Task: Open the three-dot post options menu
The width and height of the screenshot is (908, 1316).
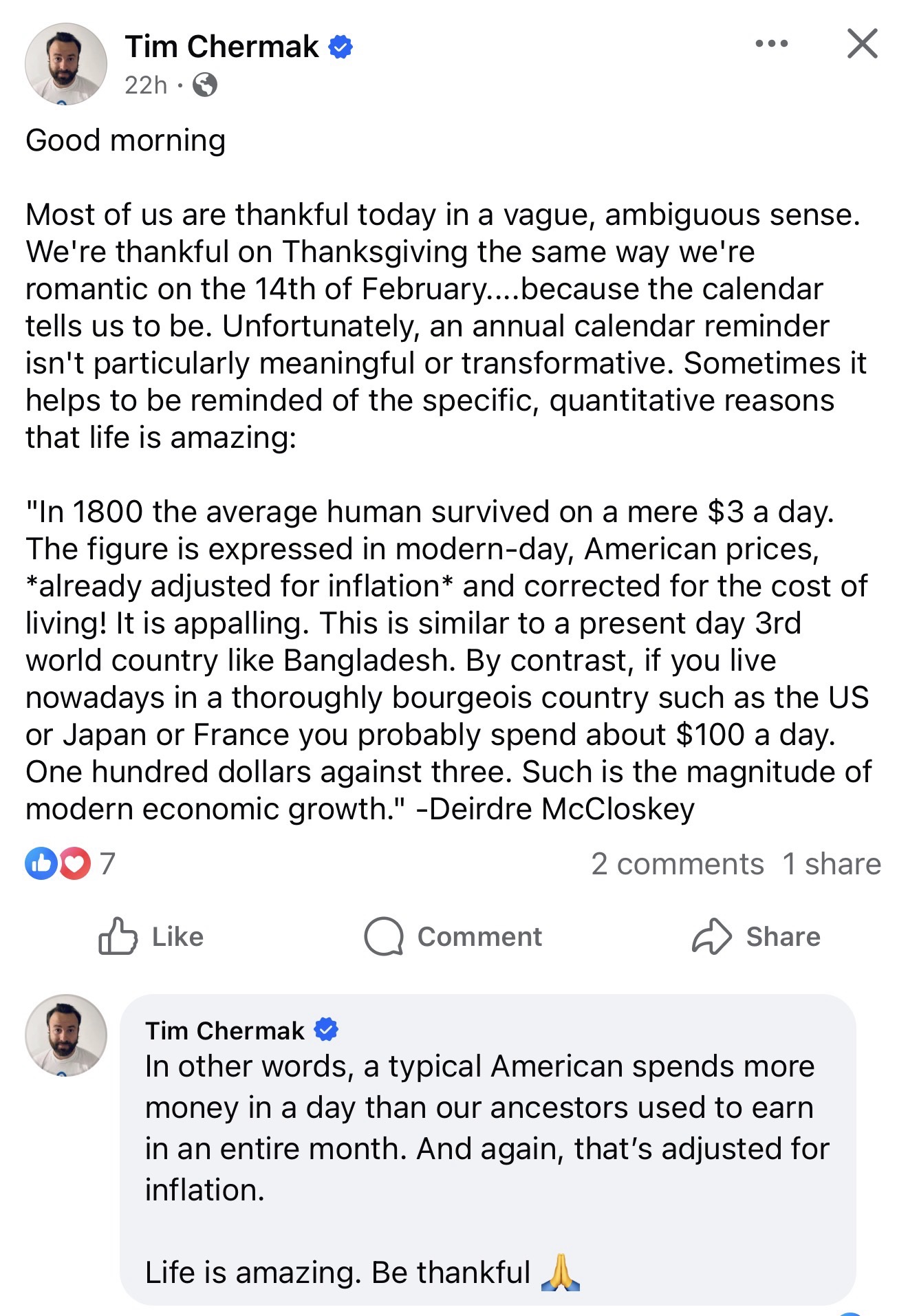Action: click(x=771, y=44)
